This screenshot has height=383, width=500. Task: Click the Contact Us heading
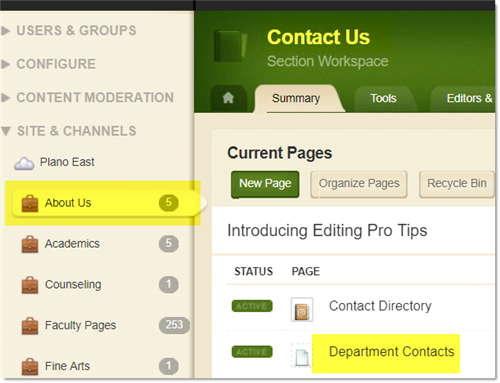(318, 37)
